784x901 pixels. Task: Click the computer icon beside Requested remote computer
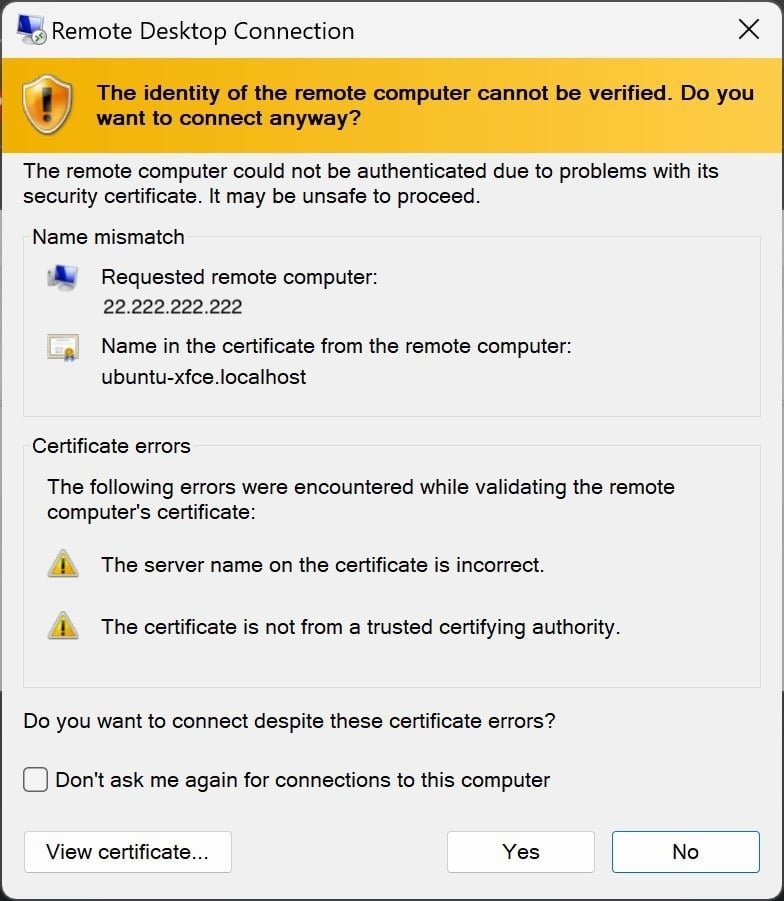(x=62, y=277)
